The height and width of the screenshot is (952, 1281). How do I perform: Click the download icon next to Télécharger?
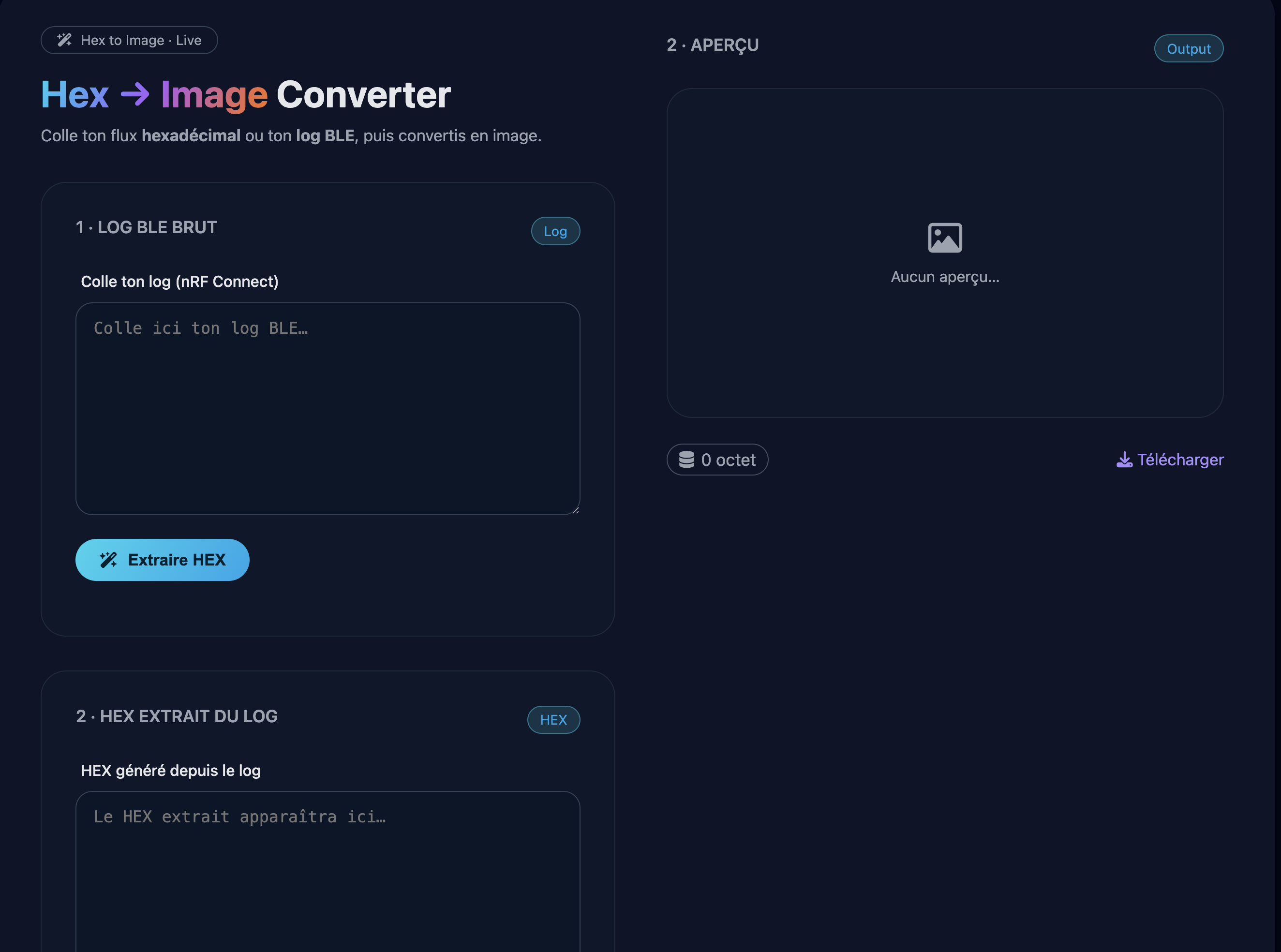pos(1124,460)
